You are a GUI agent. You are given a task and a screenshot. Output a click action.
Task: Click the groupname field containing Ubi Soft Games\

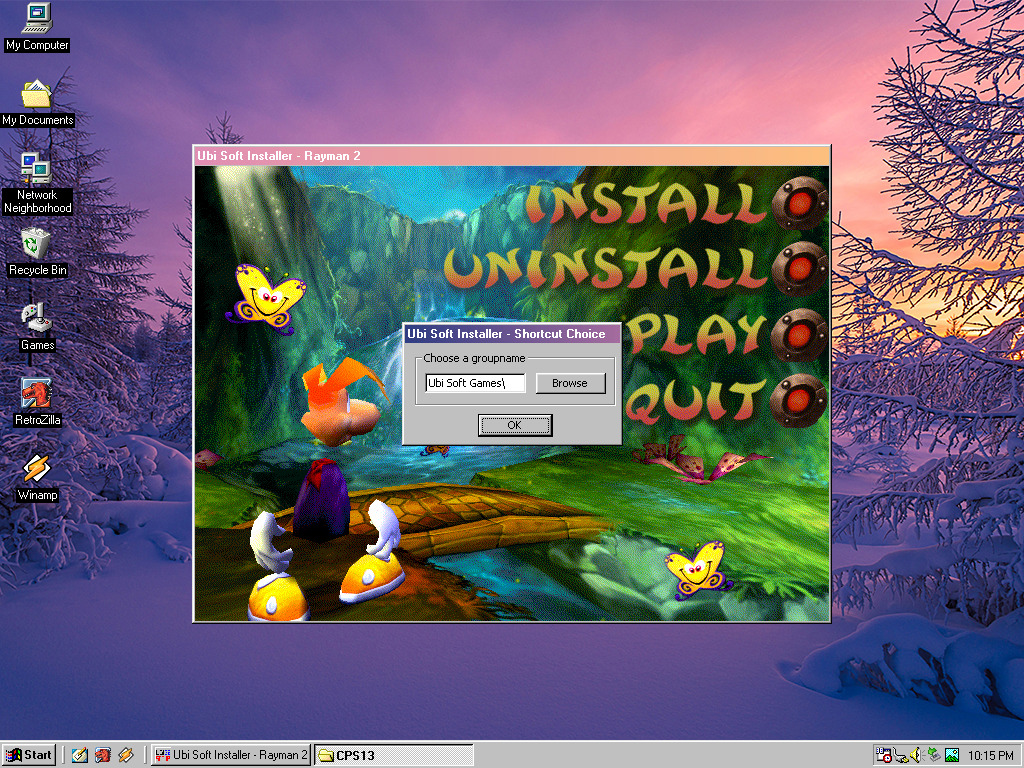click(x=475, y=383)
